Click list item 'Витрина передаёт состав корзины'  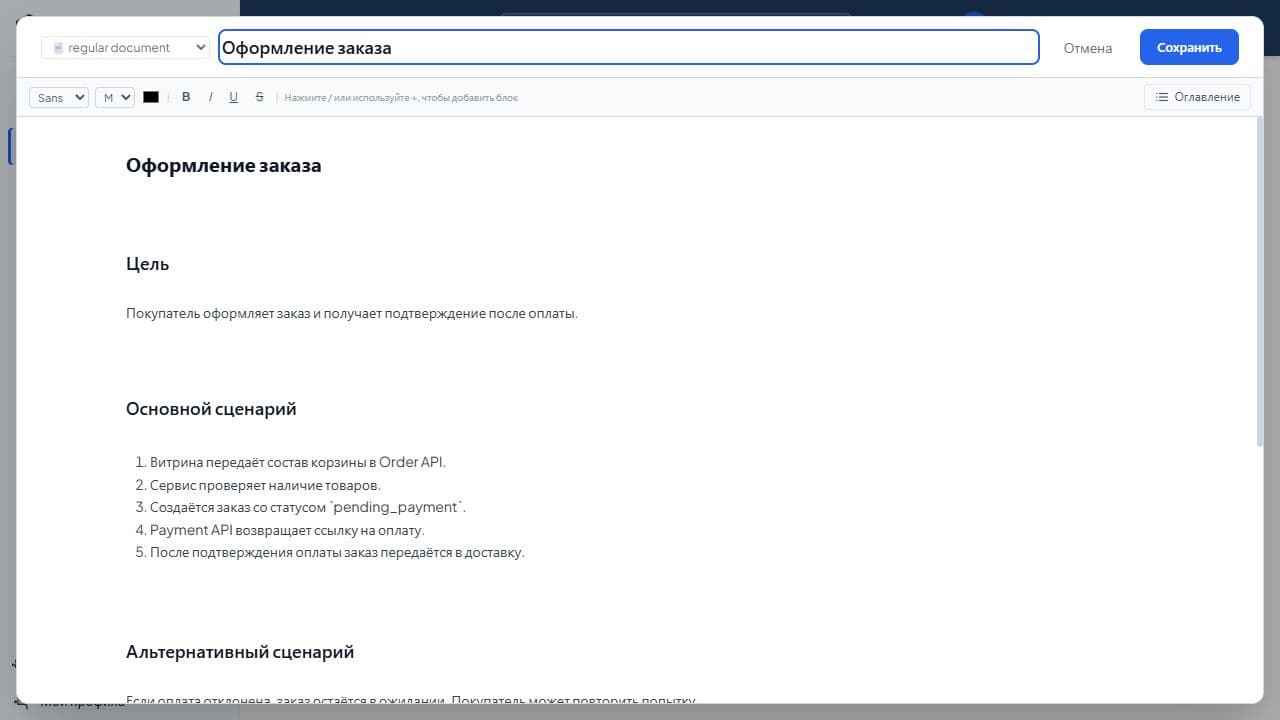coord(298,462)
